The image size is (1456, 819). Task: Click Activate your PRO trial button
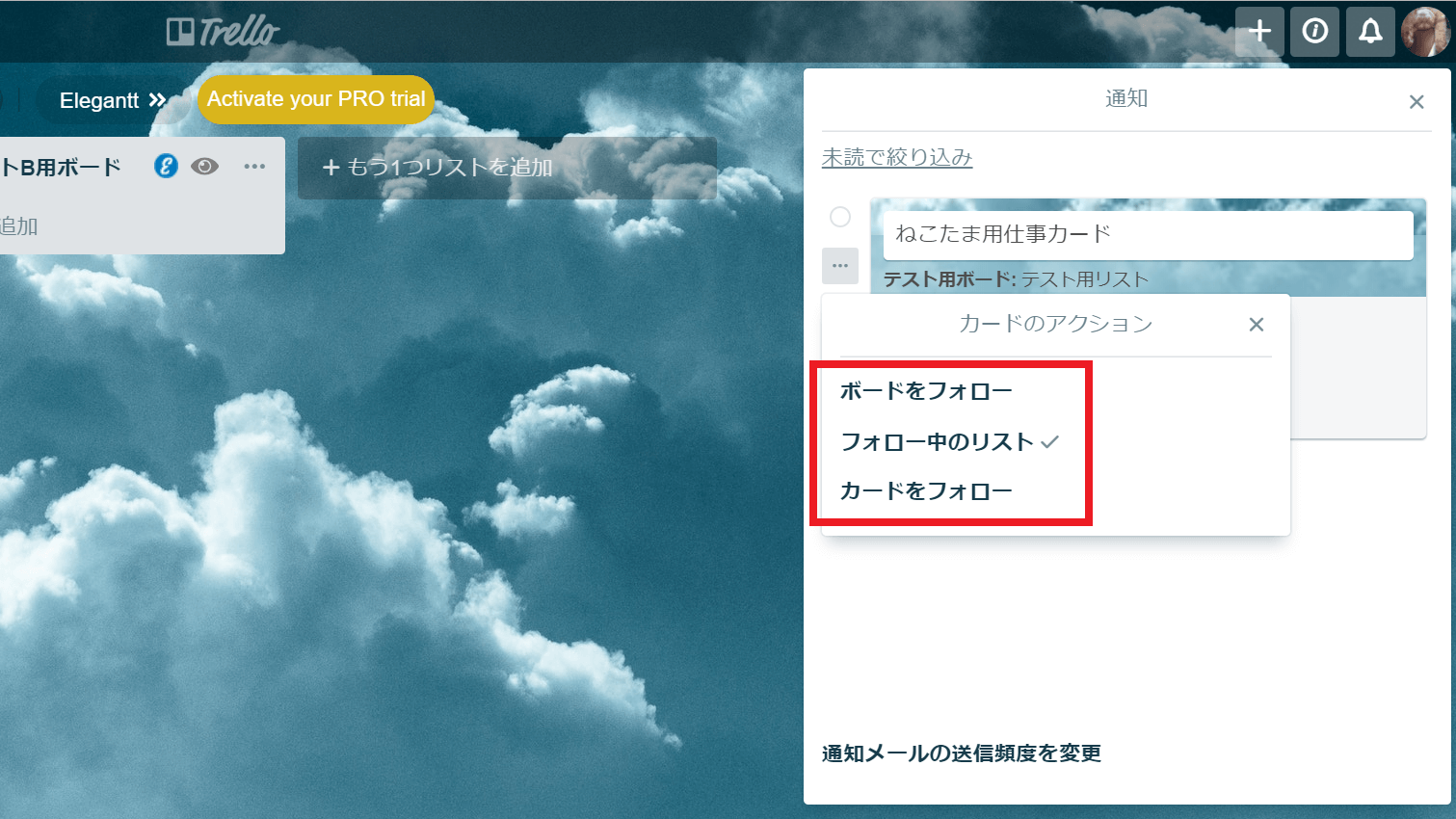[x=316, y=99]
